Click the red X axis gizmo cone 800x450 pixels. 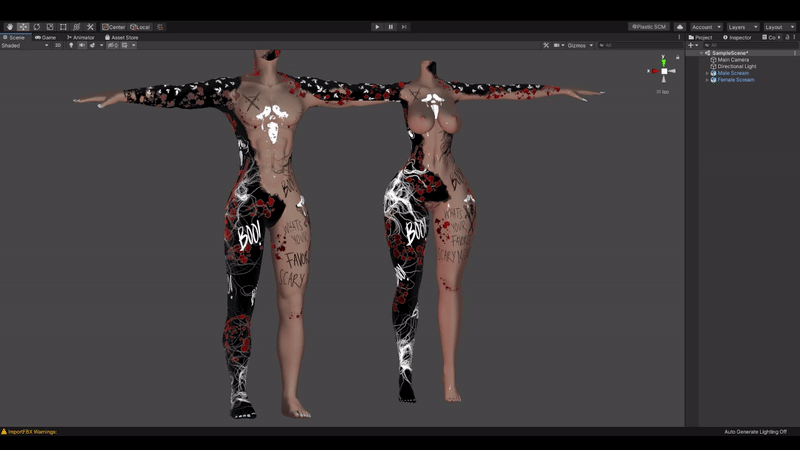[656, 71]
